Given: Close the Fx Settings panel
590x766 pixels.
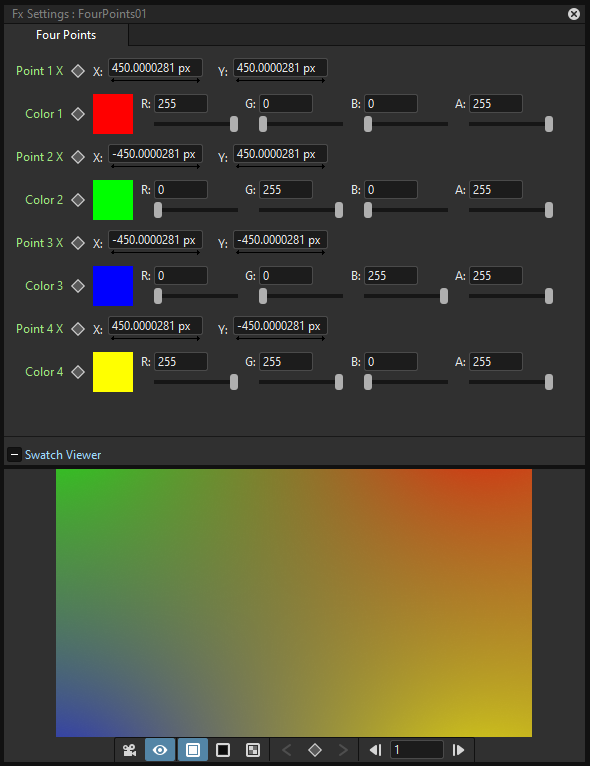Looking at the screenshot, I should pyautogui.click(x=574, y=14).
